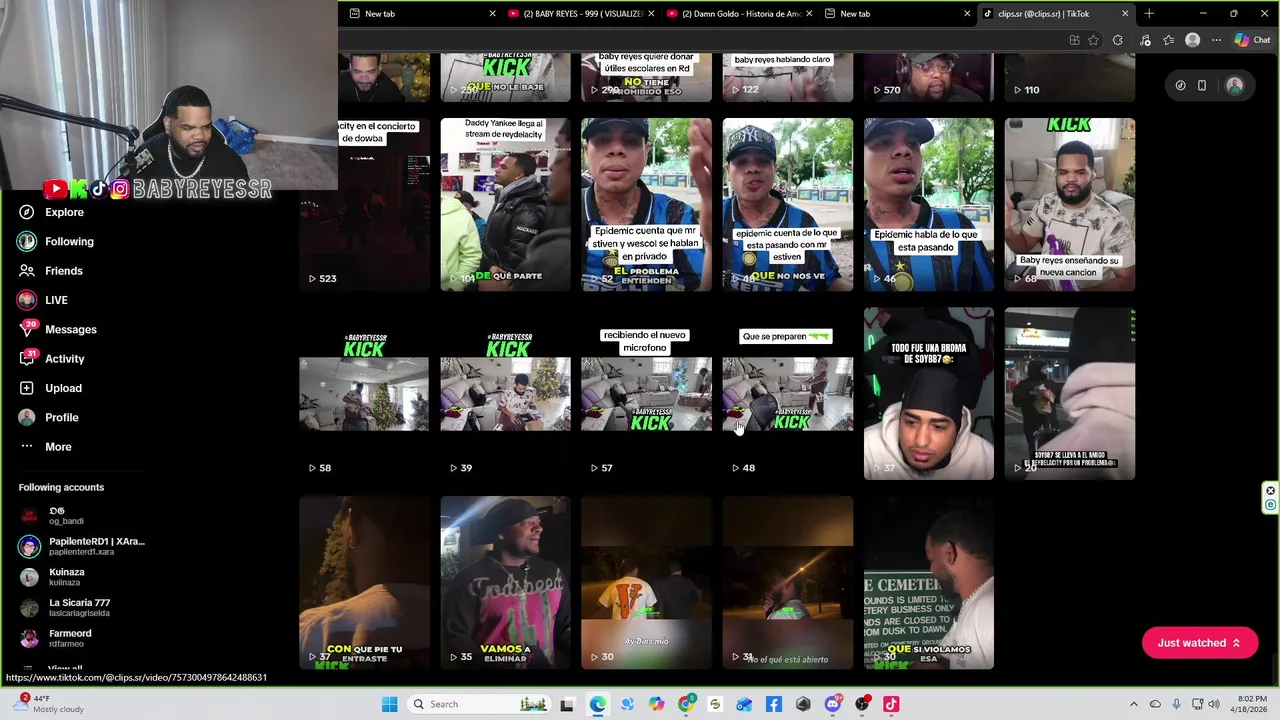The height and width of the screenshot is (720, 1280).
Task: Open the cemetery sign video
Action: [929, 583]
